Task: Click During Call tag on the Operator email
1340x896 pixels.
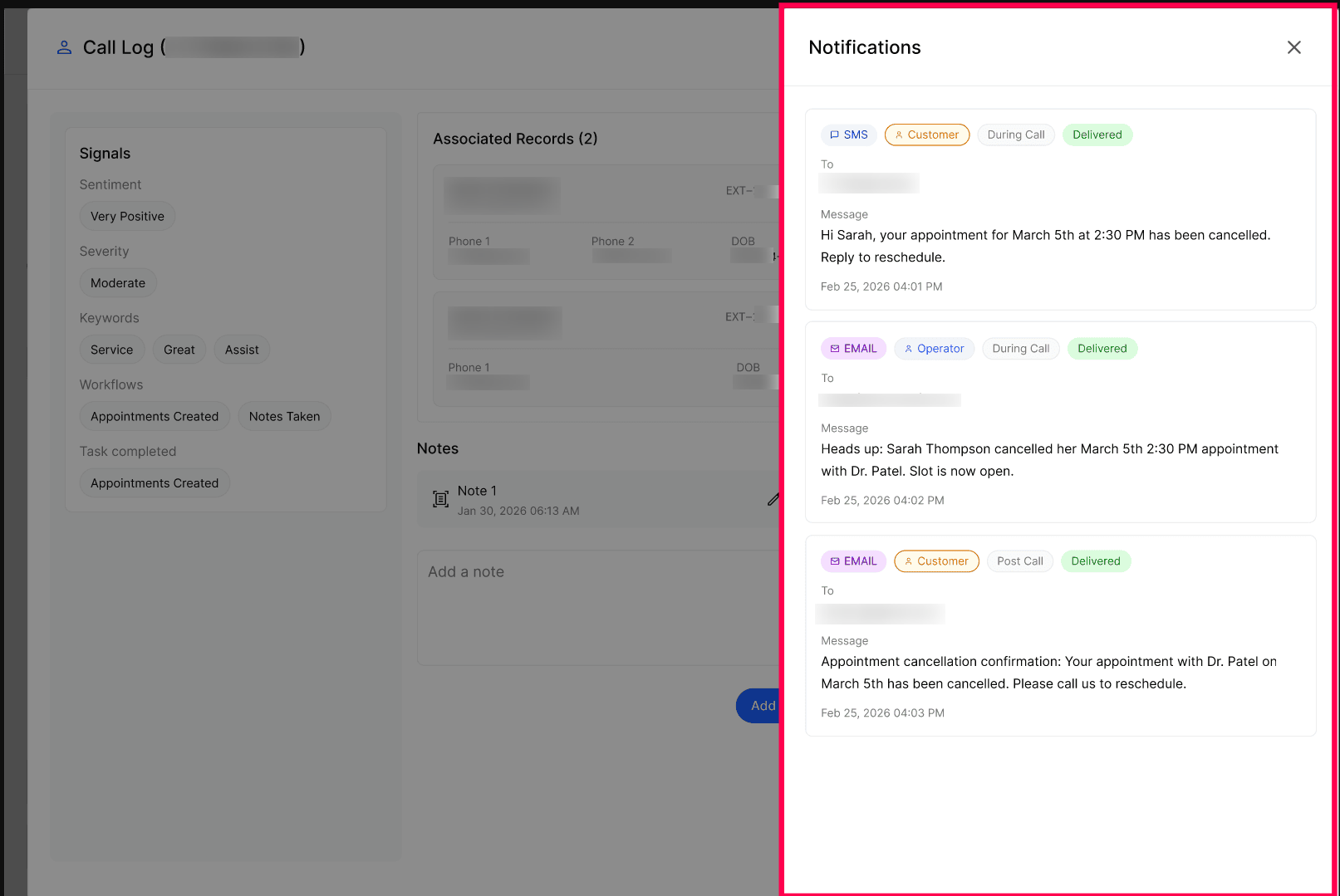Action: [1021, 349]
